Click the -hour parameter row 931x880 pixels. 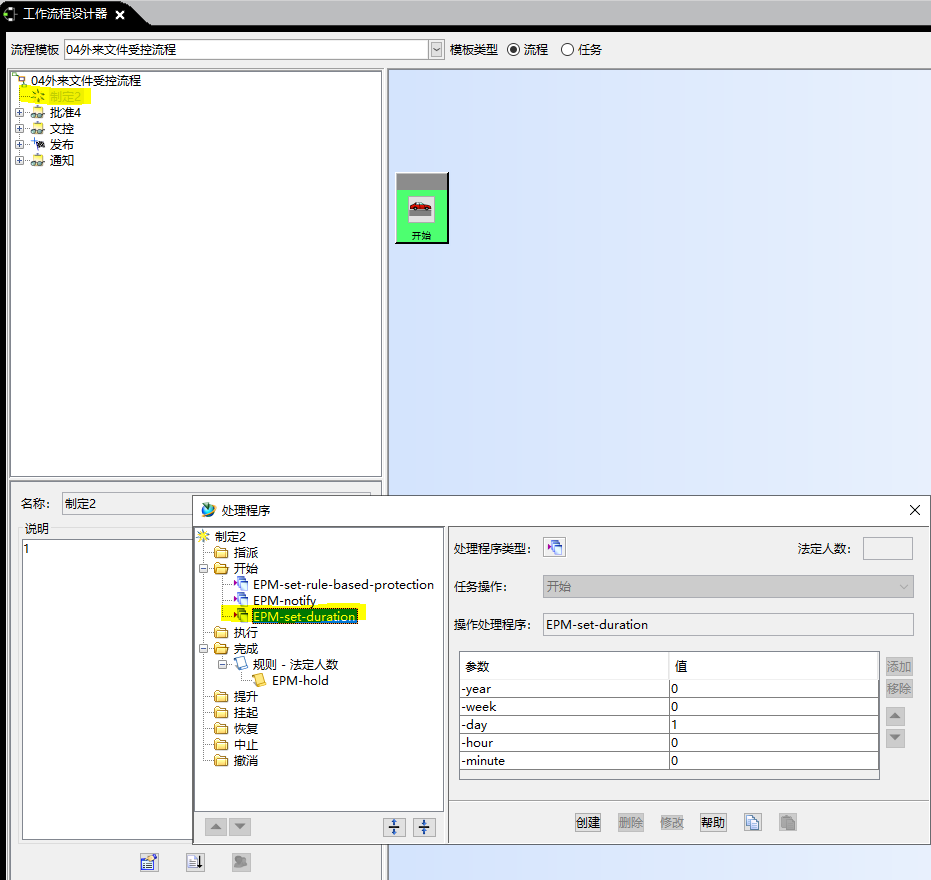669,743
